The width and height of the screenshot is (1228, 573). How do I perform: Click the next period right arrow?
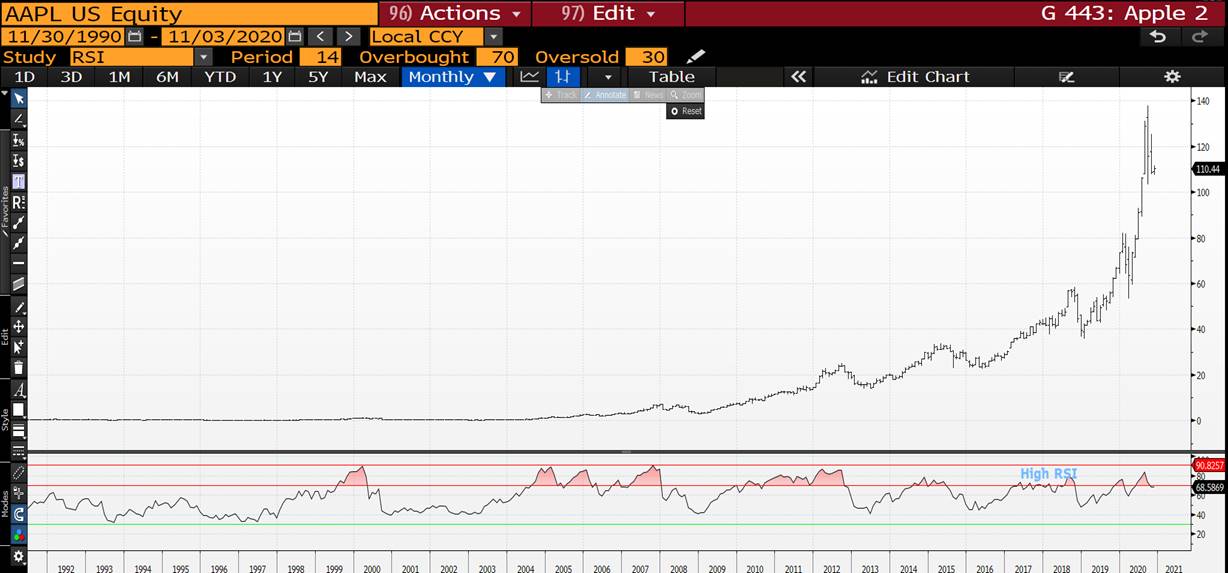(347, 37)
